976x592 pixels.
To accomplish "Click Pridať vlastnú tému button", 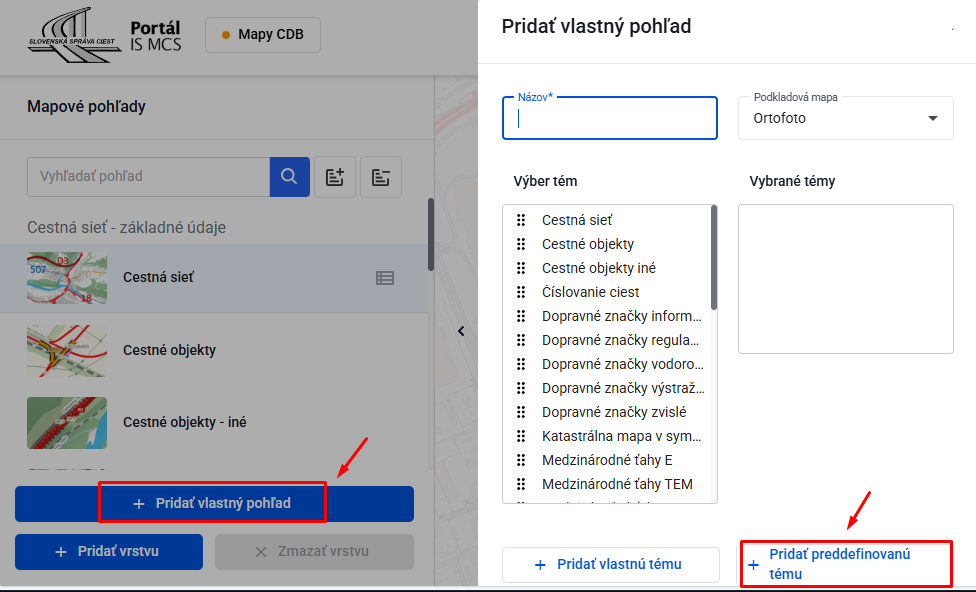I will click(610, 565).
